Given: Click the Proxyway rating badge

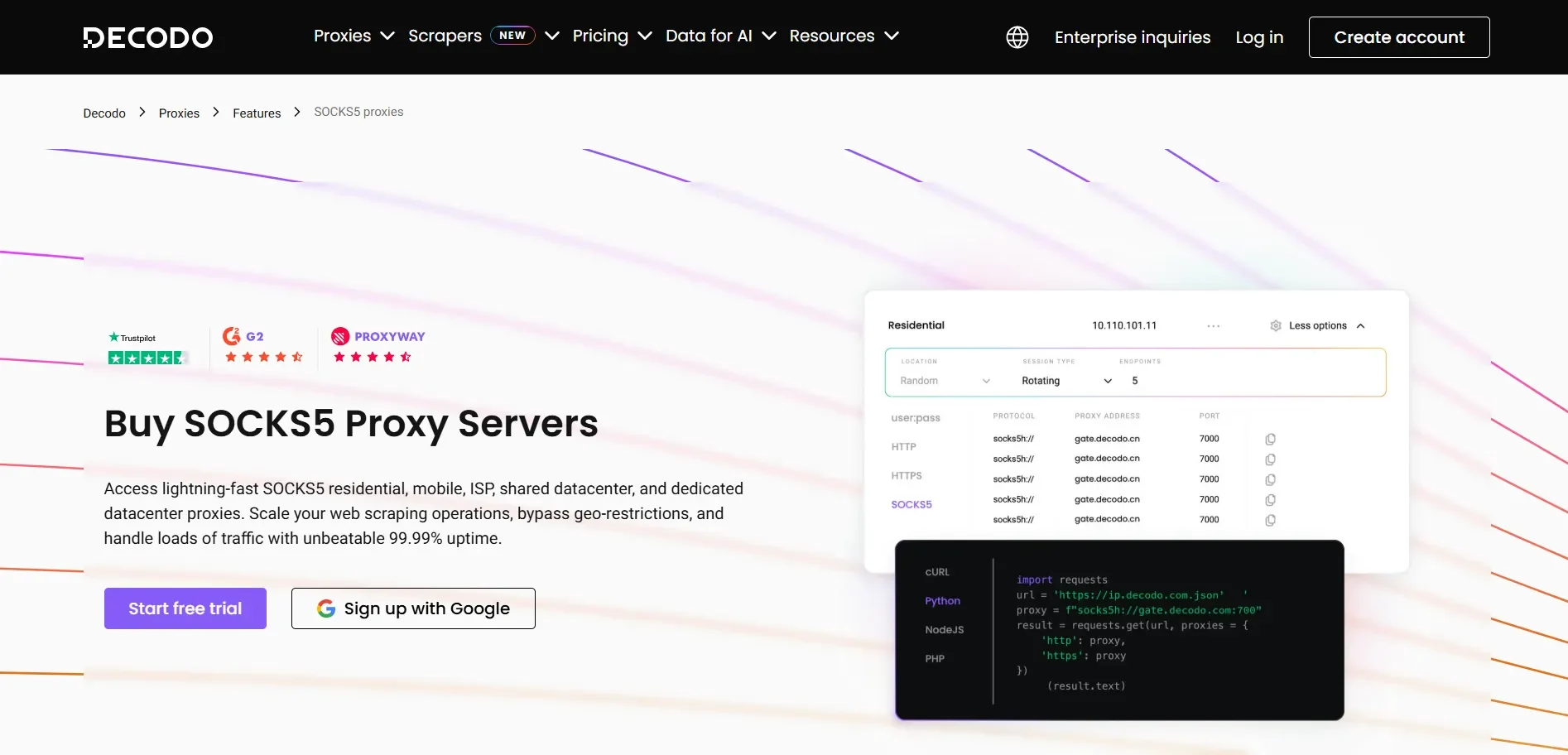Looking at the screenshot, I should pyautogui.click(x=378, y=346).
